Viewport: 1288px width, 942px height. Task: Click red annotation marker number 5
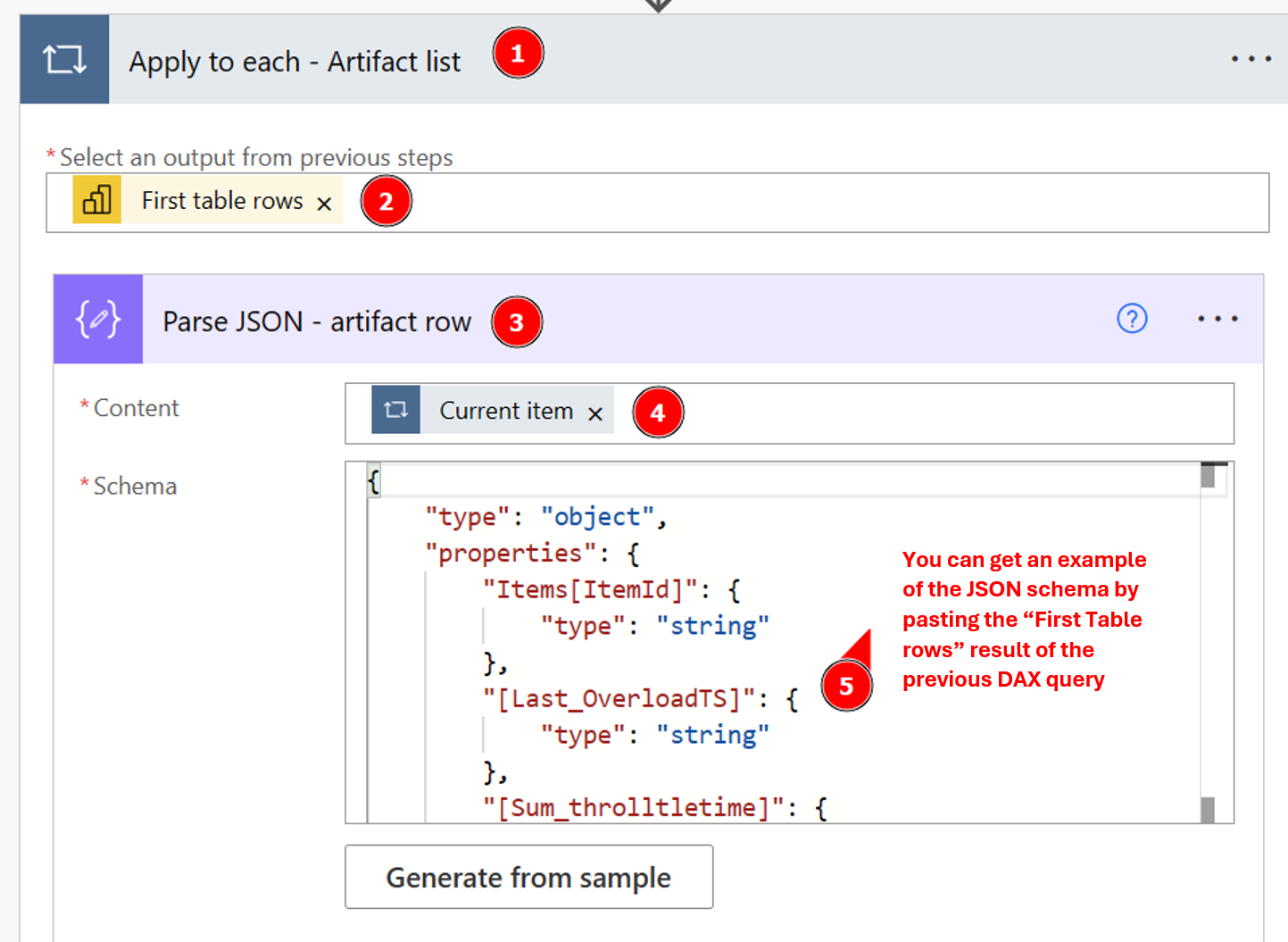click(845, 686)
